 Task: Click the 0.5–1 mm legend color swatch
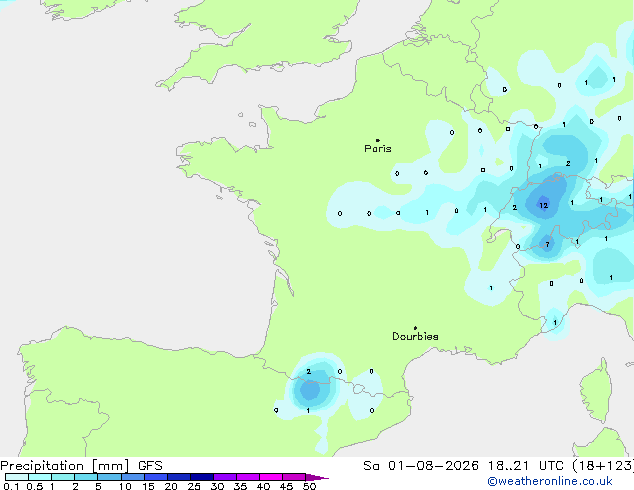(40, 477)
